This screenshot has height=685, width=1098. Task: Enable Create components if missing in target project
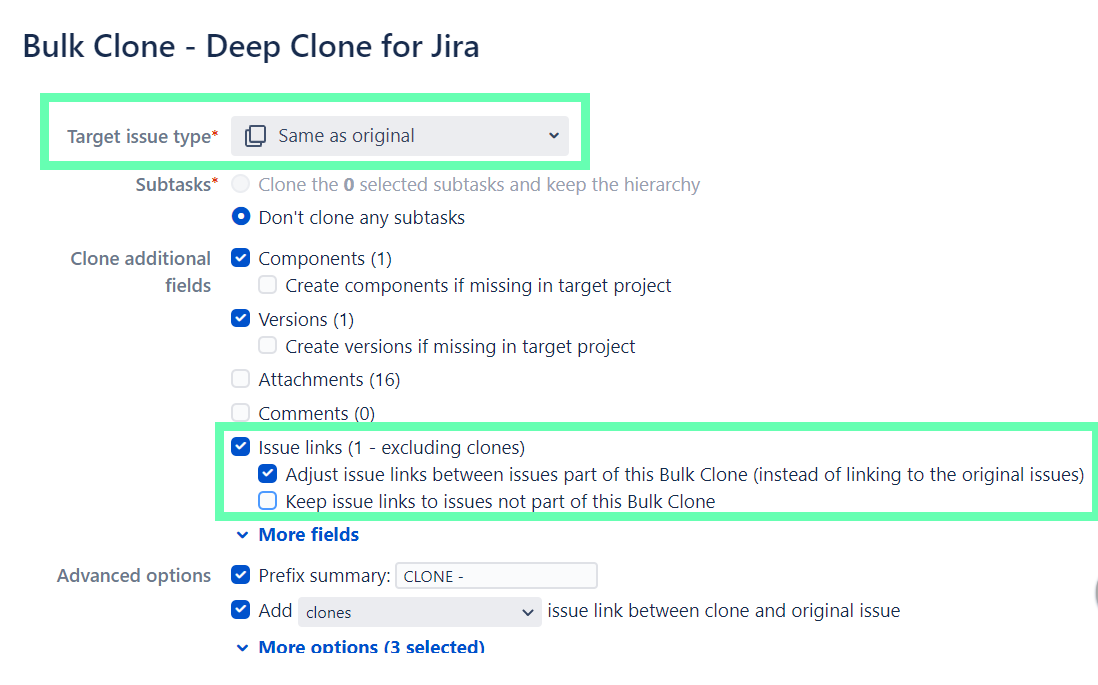pos(268,285)
